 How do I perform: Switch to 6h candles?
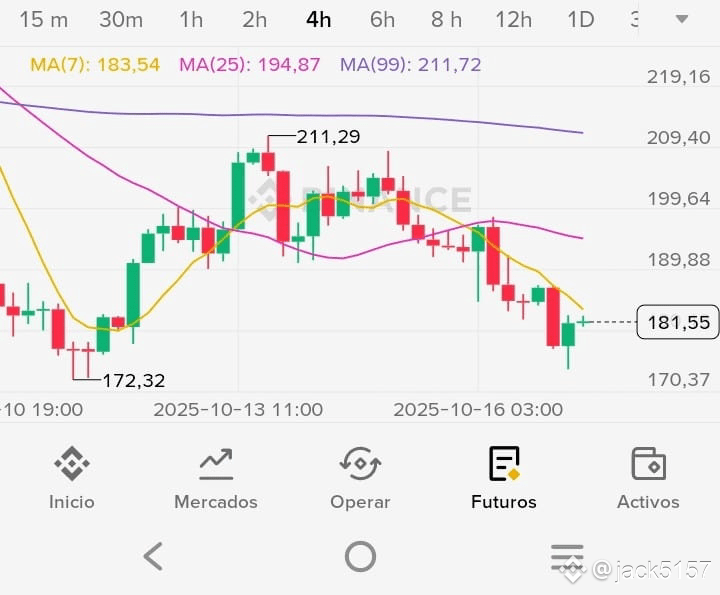point(382,20)
